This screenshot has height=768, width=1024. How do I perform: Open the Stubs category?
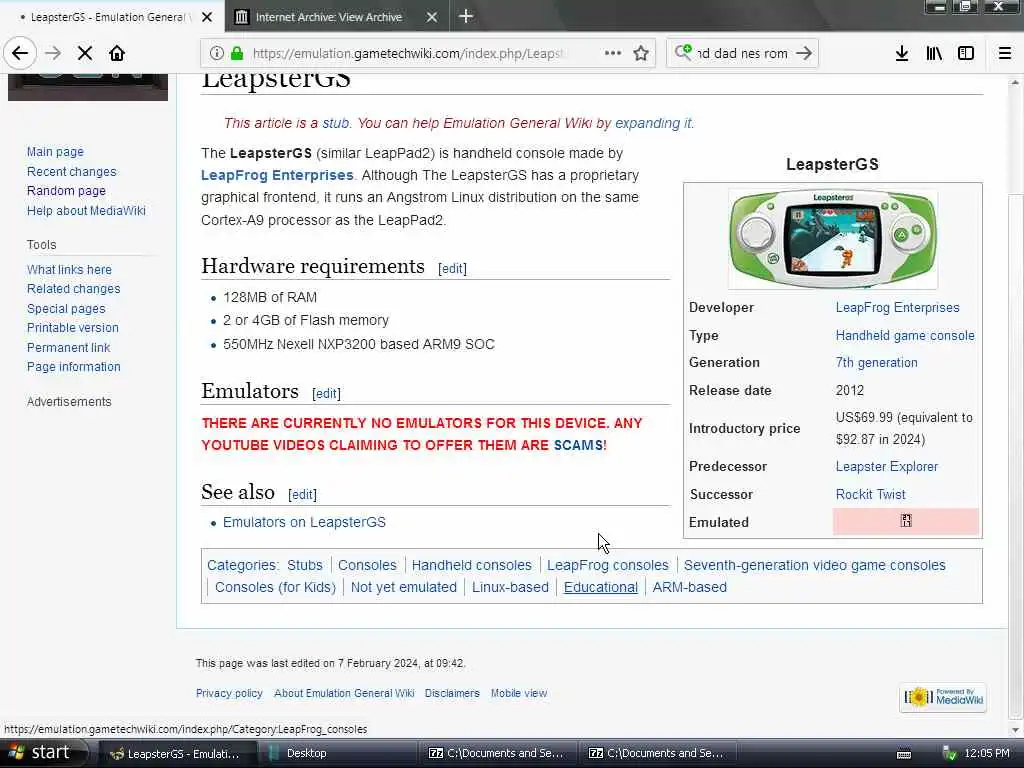305,566
